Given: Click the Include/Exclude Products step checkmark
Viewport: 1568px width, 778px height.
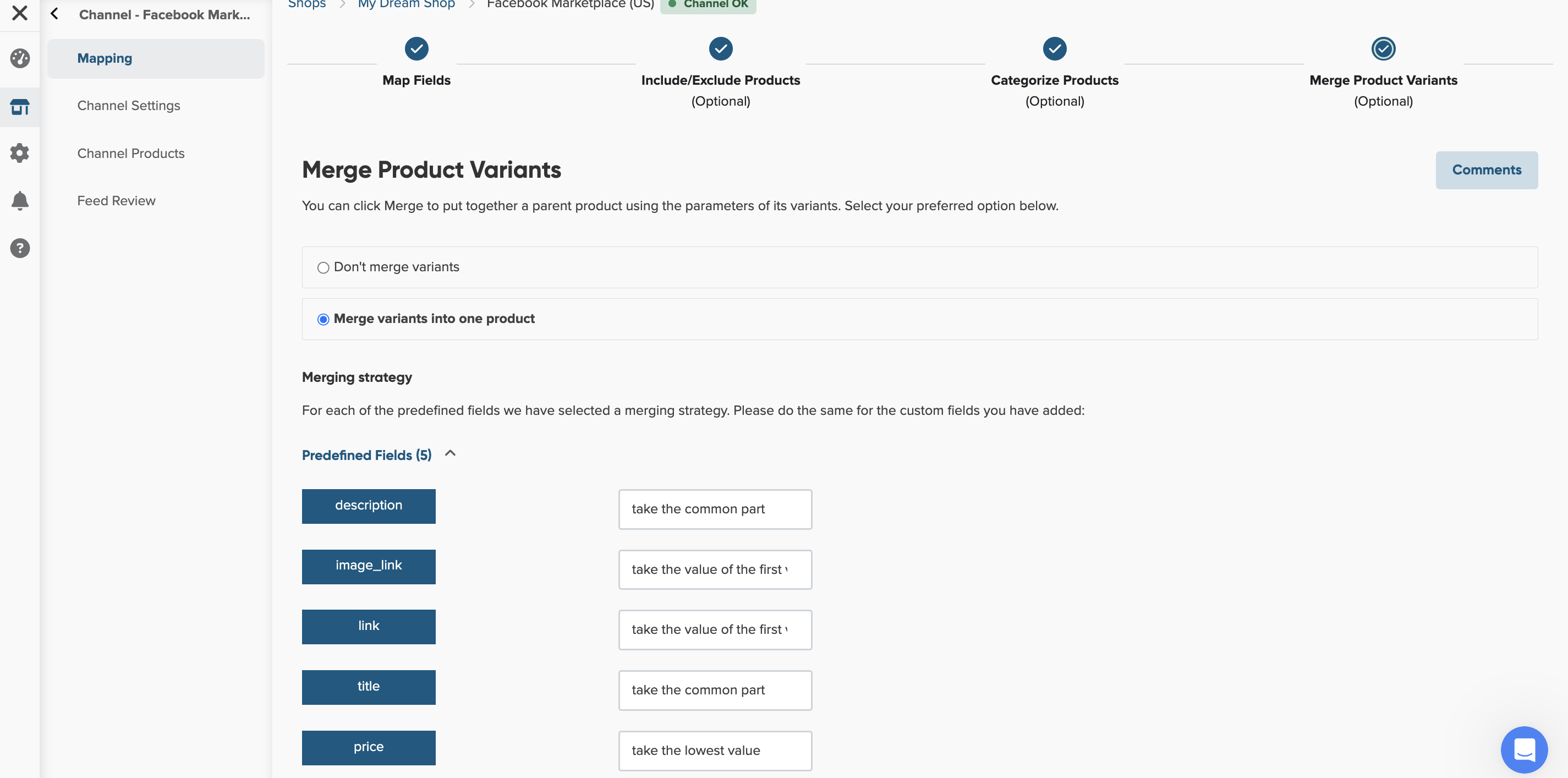Looking at the screenshot, I should pos(720,49).
